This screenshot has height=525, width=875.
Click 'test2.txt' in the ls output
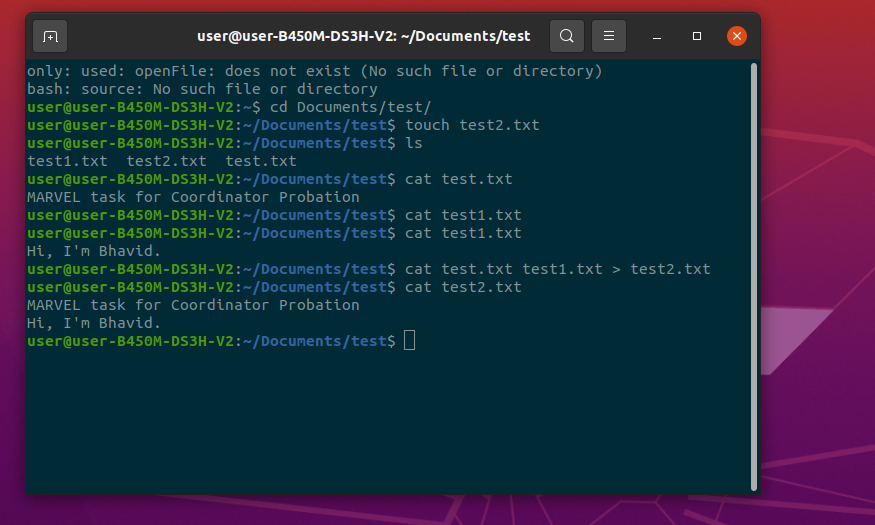tap(166, 161)
